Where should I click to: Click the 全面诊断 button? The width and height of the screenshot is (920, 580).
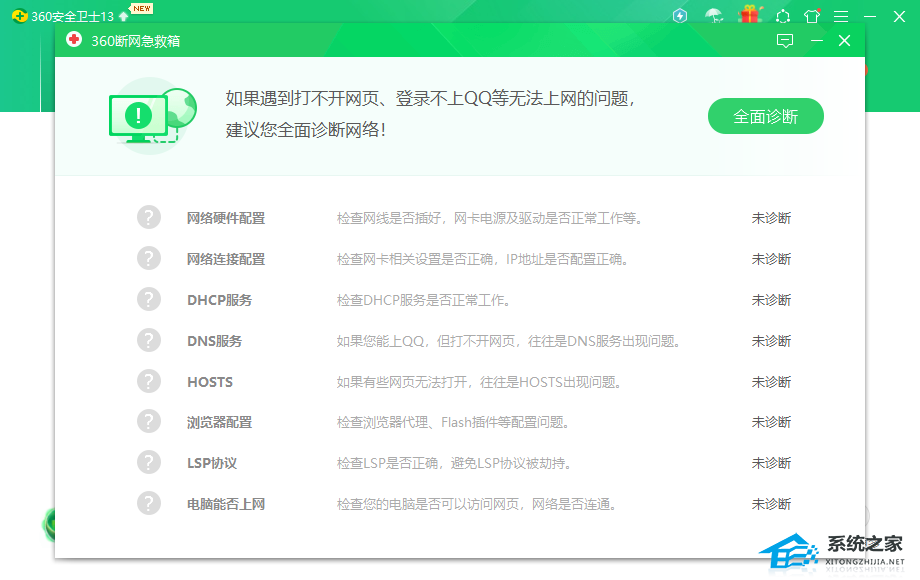pos(765,116)
